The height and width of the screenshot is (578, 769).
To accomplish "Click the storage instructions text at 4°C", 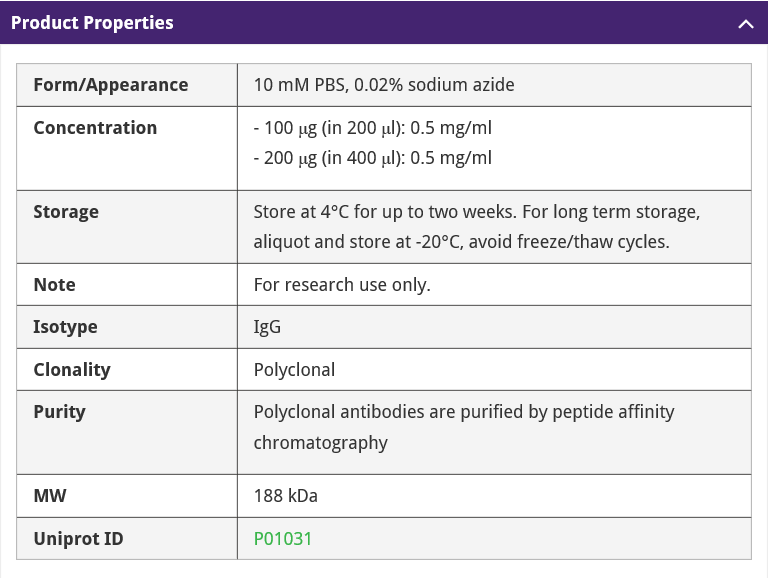I will point(476,212).
